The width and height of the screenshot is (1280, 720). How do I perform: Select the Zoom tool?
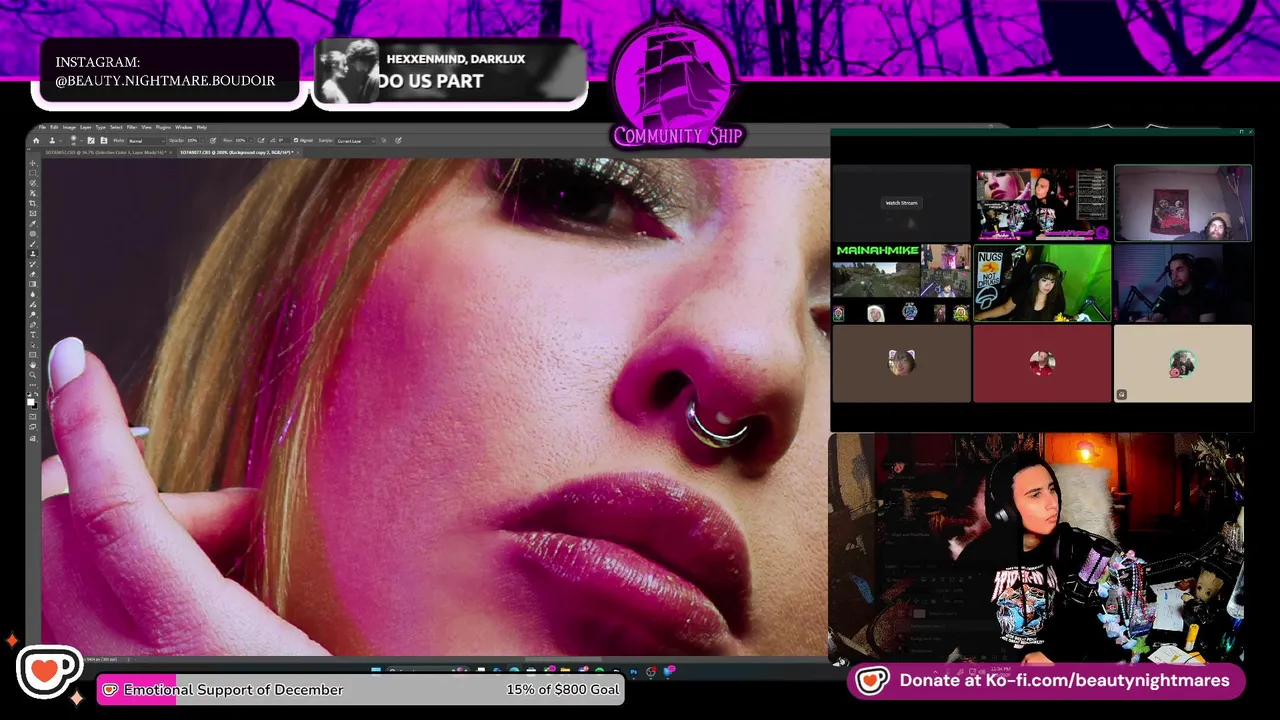(32, 375)
